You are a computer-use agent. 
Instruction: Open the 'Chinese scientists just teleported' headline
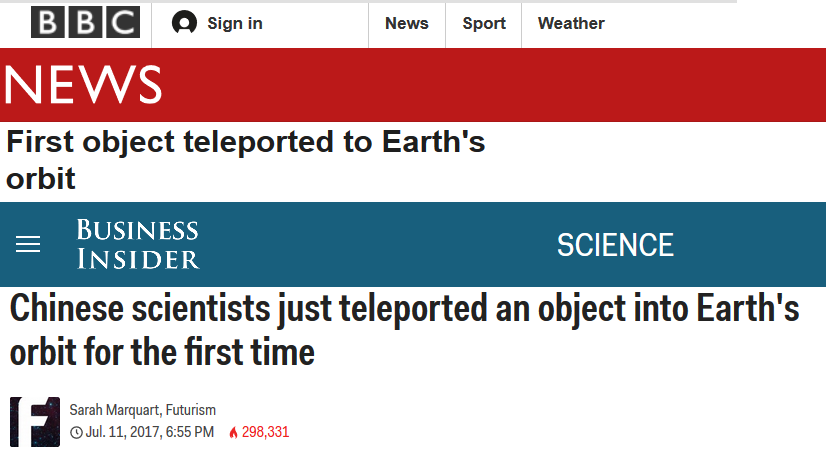(x=404, y=330)
